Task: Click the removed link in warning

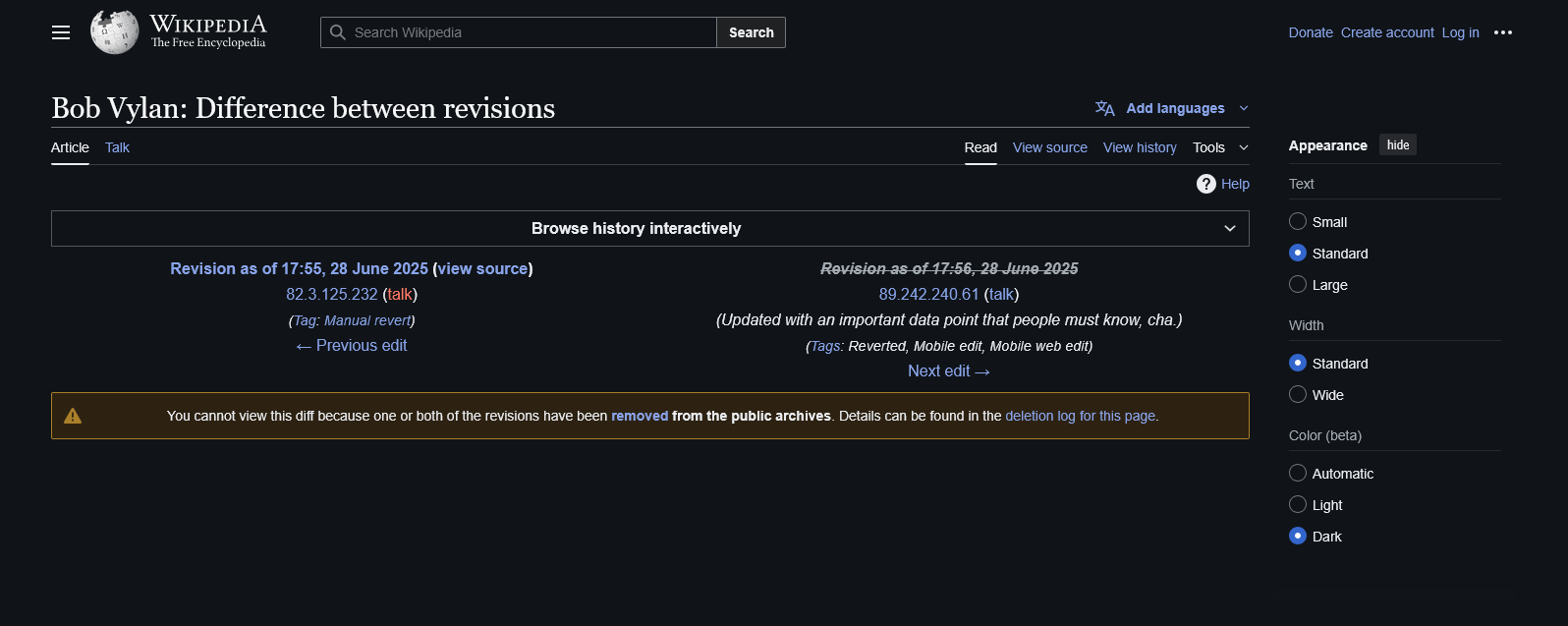Action: click(640, 416)
